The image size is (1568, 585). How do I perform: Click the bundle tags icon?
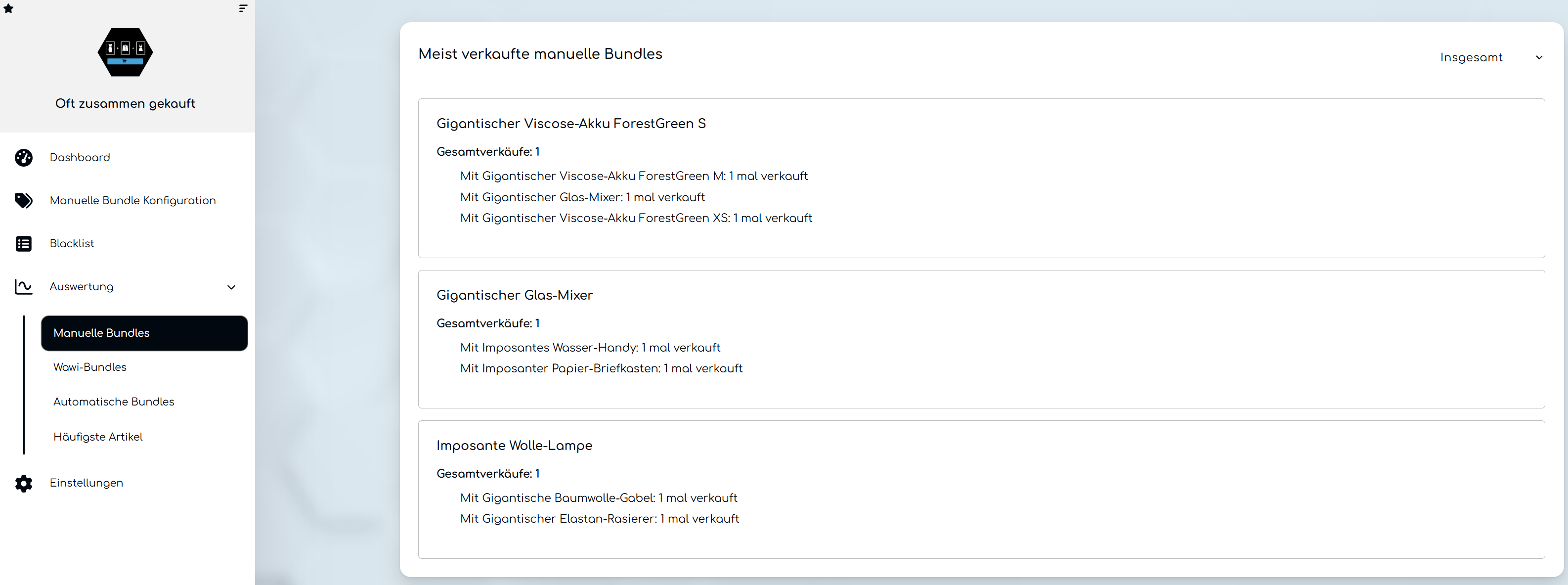24,200
